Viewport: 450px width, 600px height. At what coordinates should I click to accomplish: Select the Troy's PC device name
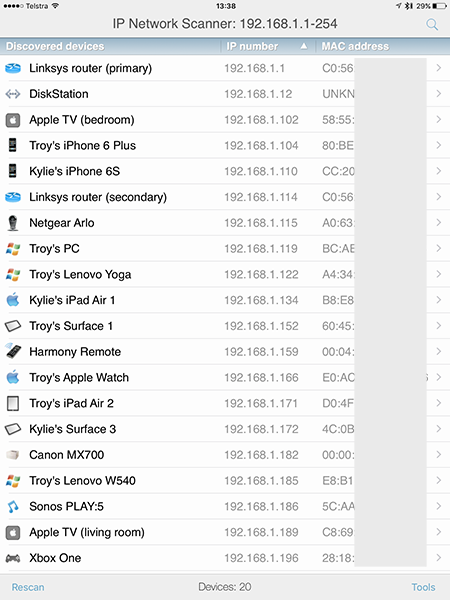point(54,249)
